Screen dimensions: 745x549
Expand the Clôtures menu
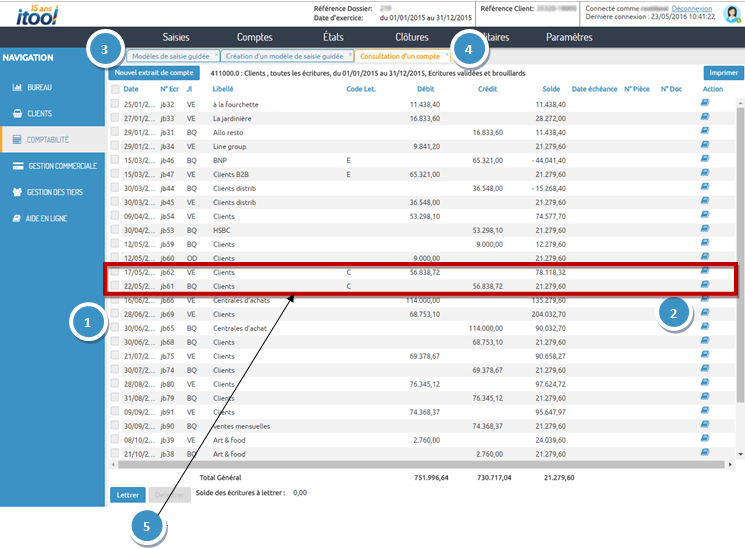pyautogui.click(x=411, y=37)
